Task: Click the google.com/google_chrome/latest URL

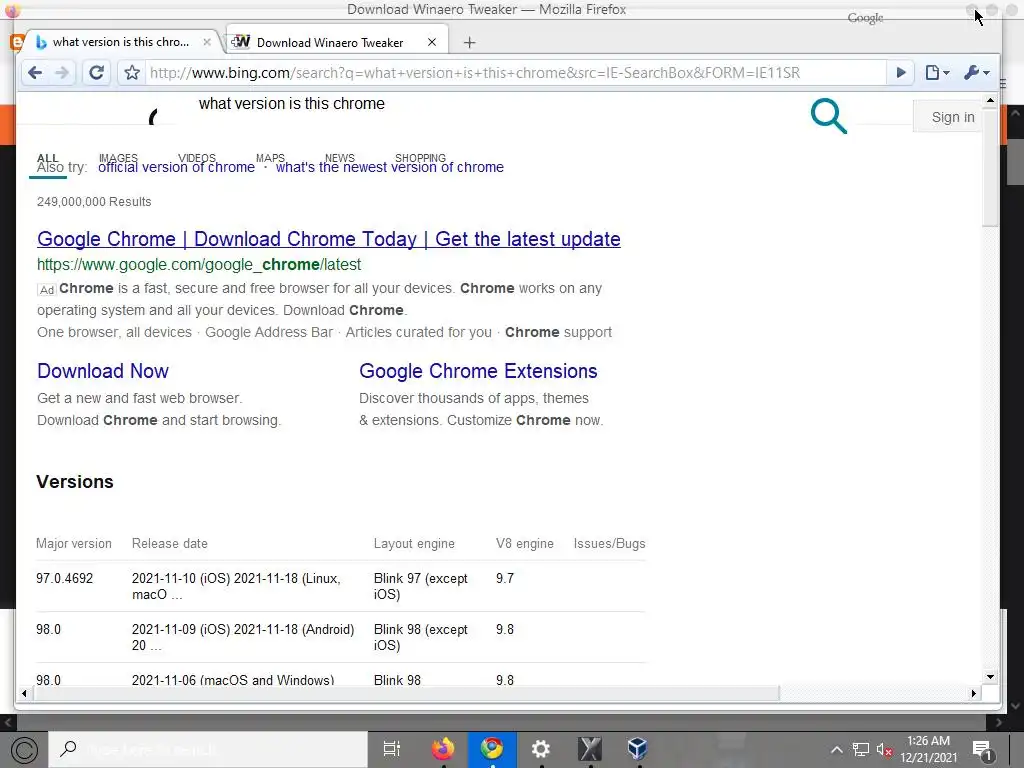Action: coord(199,264)
